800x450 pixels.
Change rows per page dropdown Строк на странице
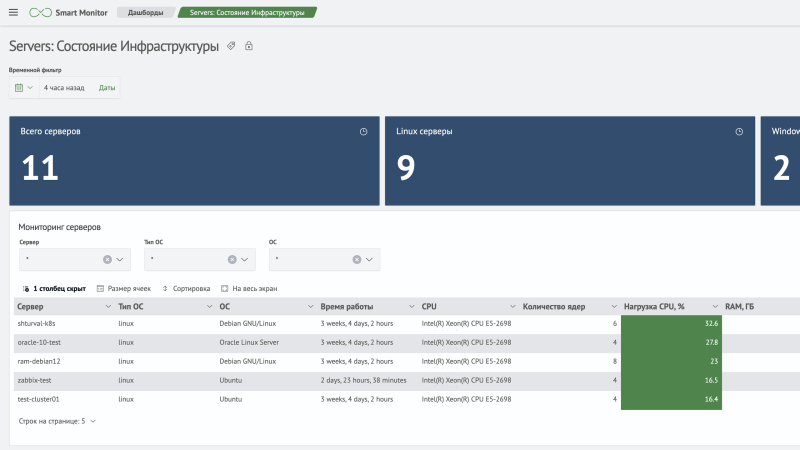click(x=57, y=421)
